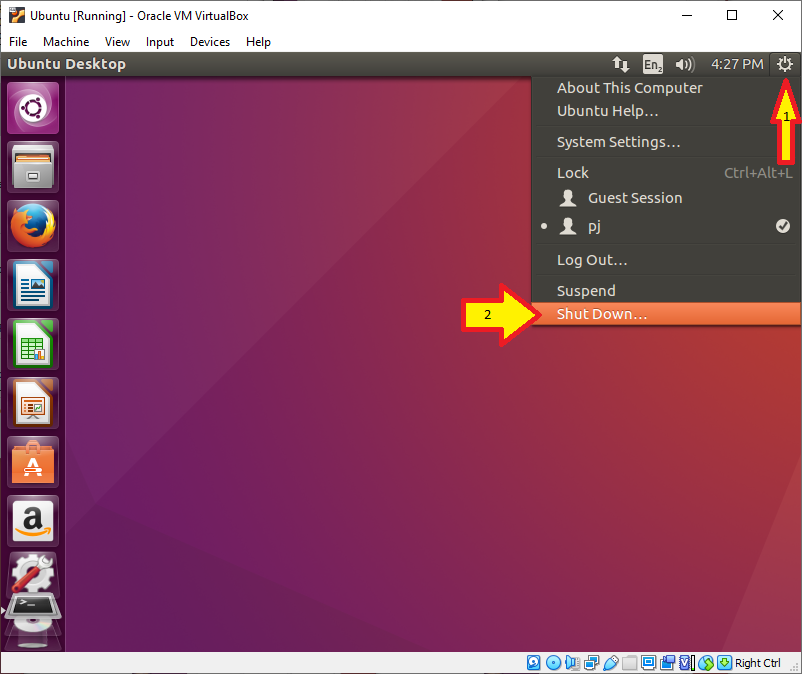
Task: Open the View menu
Action: (x=117, y=42)
